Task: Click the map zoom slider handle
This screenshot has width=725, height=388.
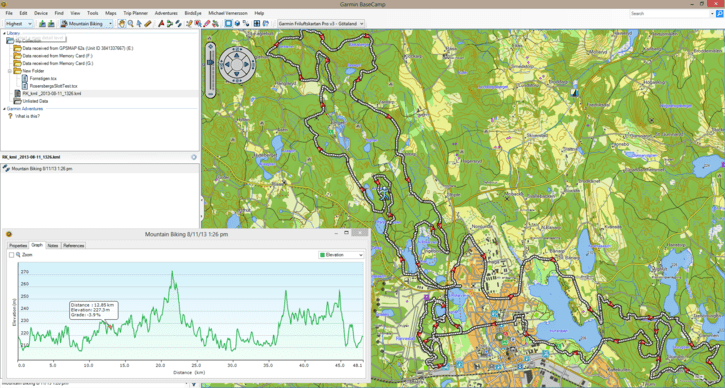Action: pyautogui.click(x=210, y=62)
